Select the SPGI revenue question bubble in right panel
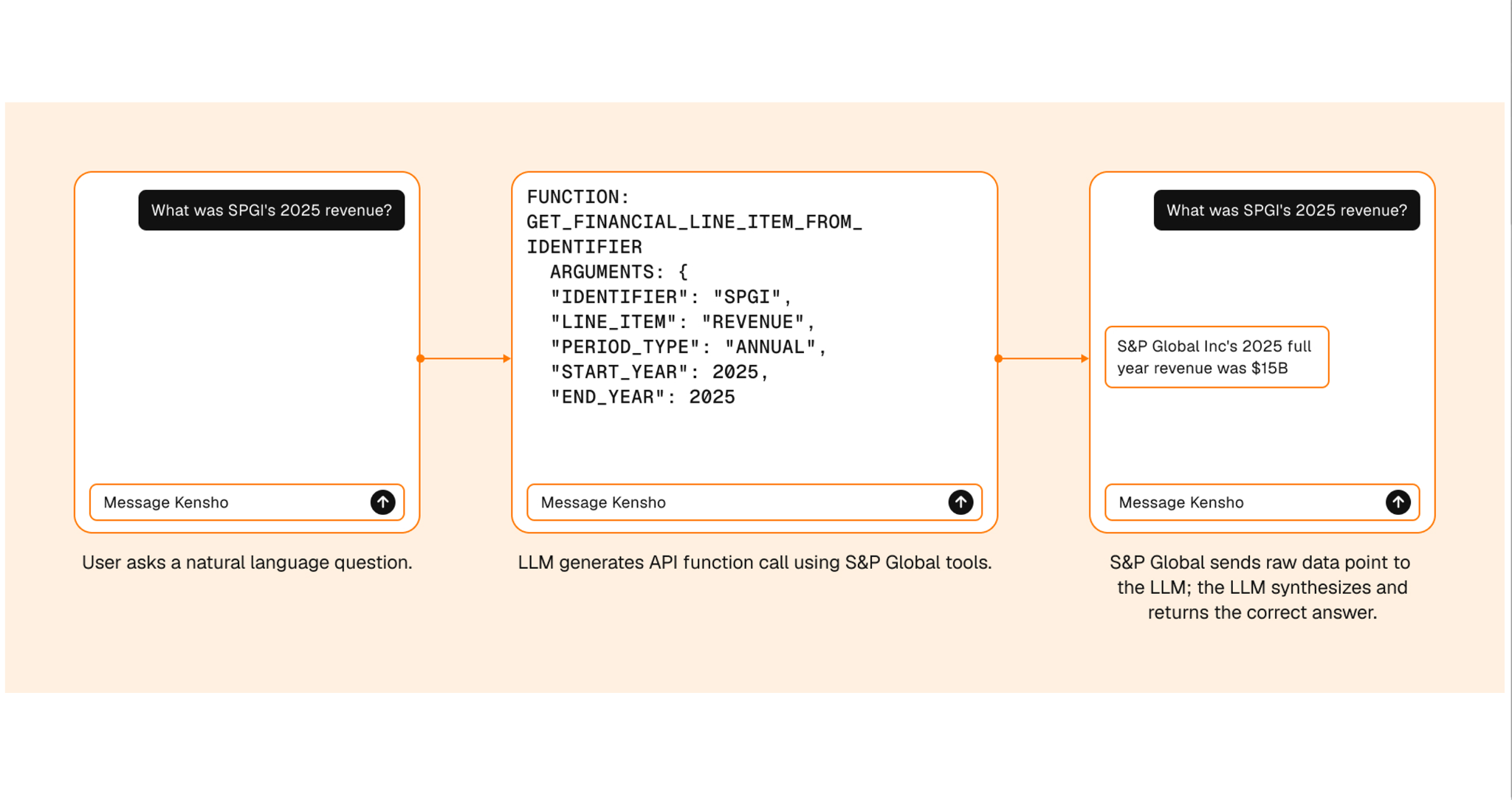The width and height of the screenshot is (1512, 800). click(x=1287, y=211)
